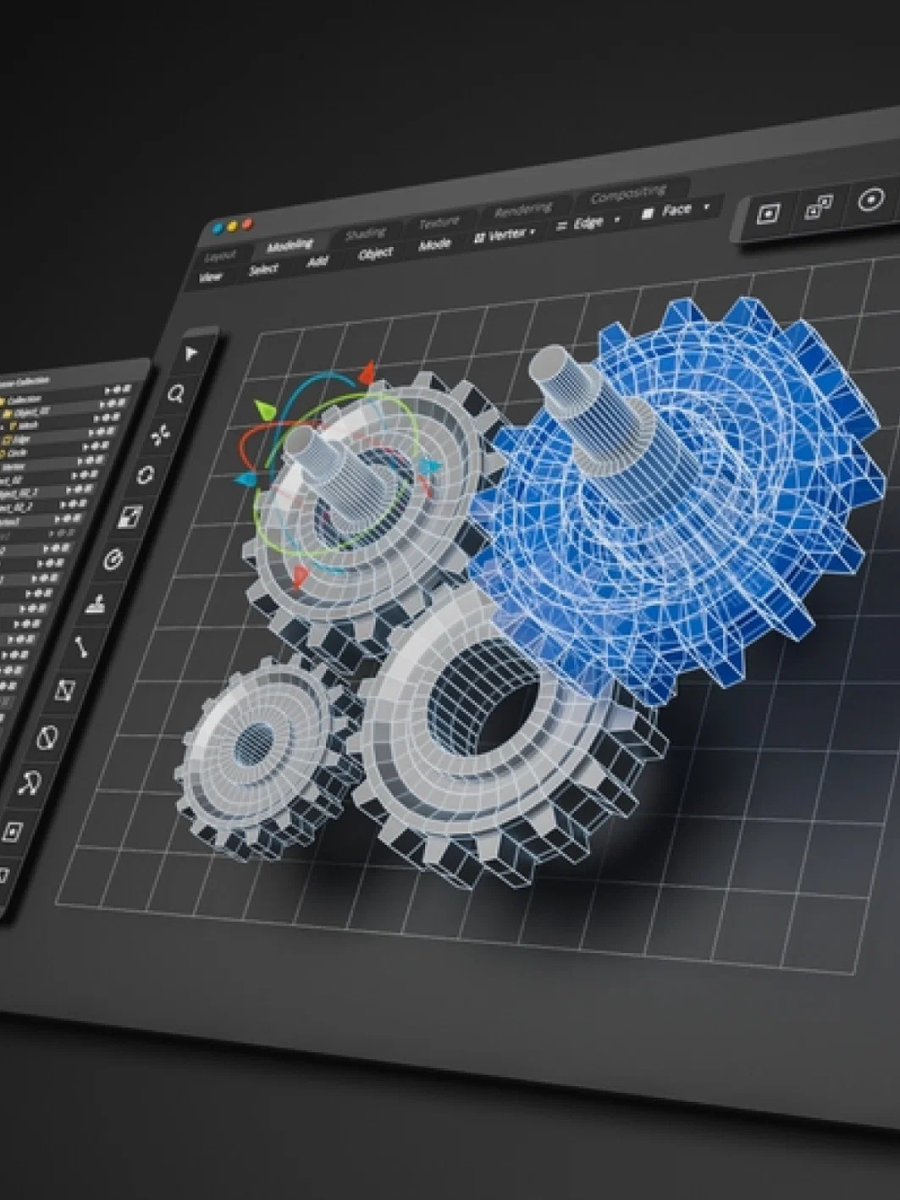This screenshot has height=1200, width=900.
Task: Toggle visibility icons on Edge row
Action: coord(98,432)
